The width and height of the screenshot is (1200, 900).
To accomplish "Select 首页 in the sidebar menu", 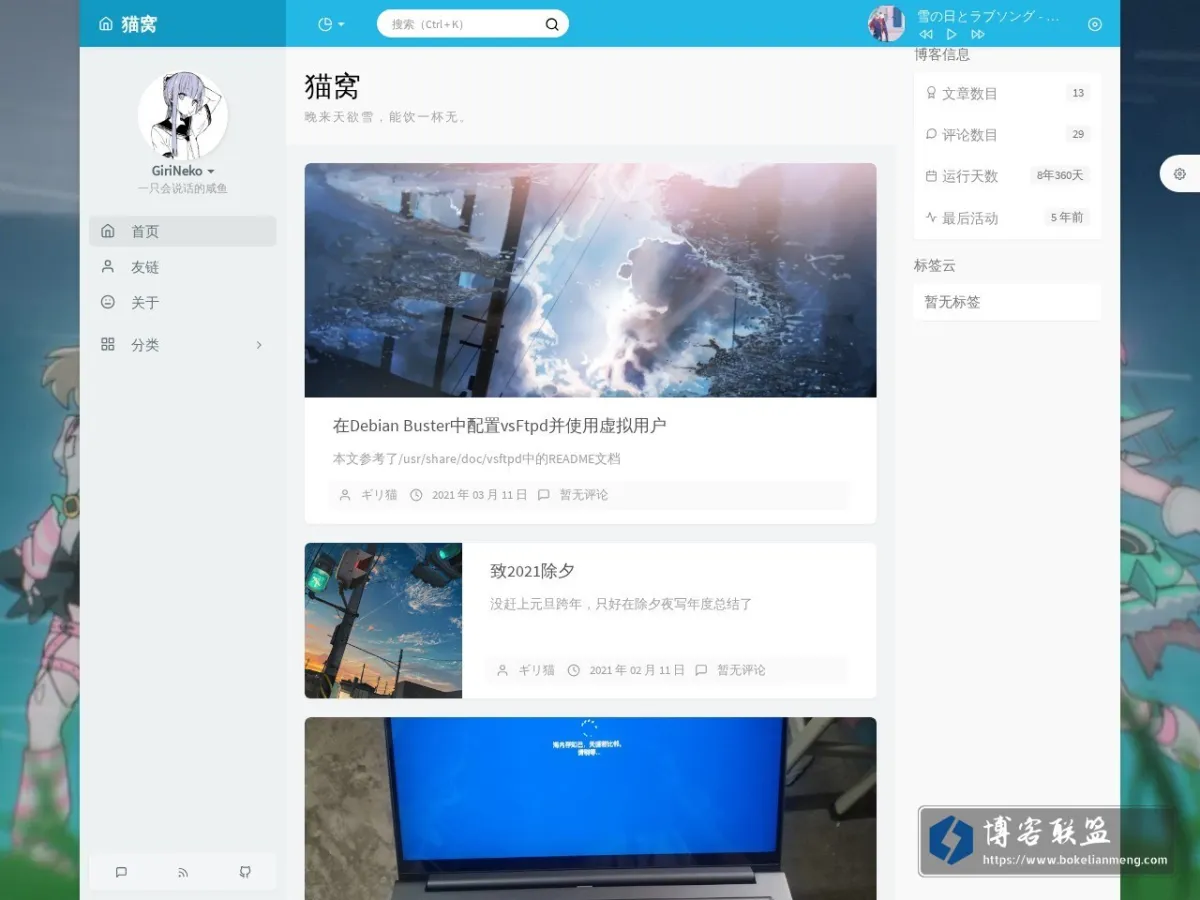I will pyautogui.click(x=183, y=231).
